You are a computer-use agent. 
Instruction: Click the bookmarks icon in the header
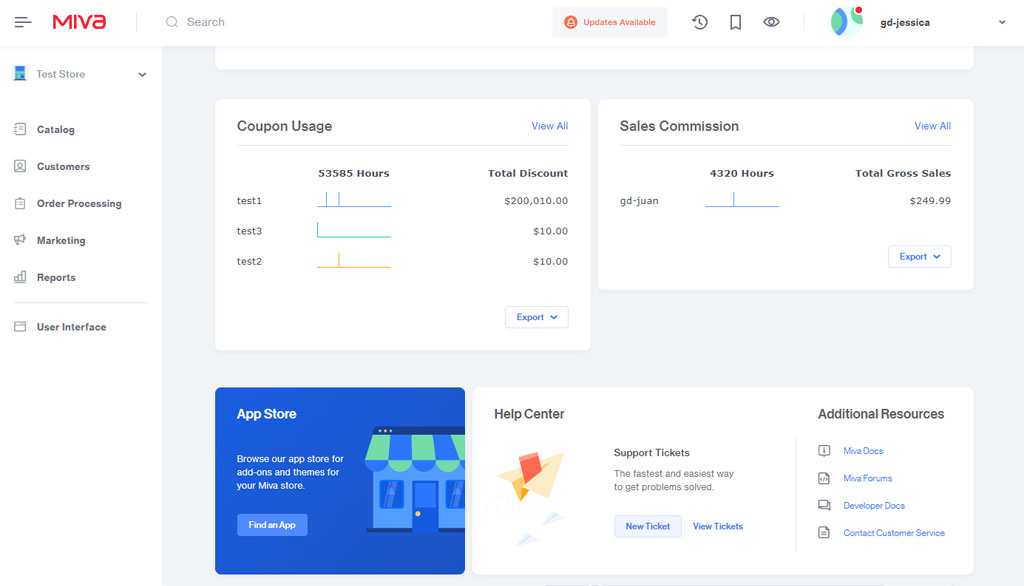[x=736, y=21]
